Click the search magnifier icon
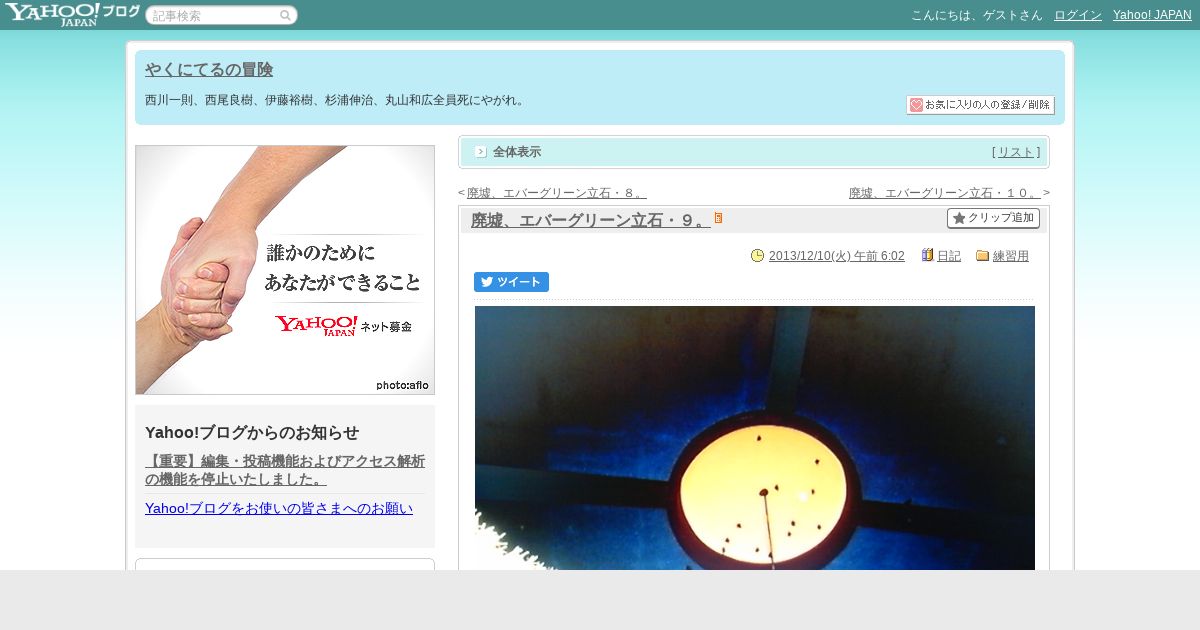1200x630 pixels. (x=285, y=16)
